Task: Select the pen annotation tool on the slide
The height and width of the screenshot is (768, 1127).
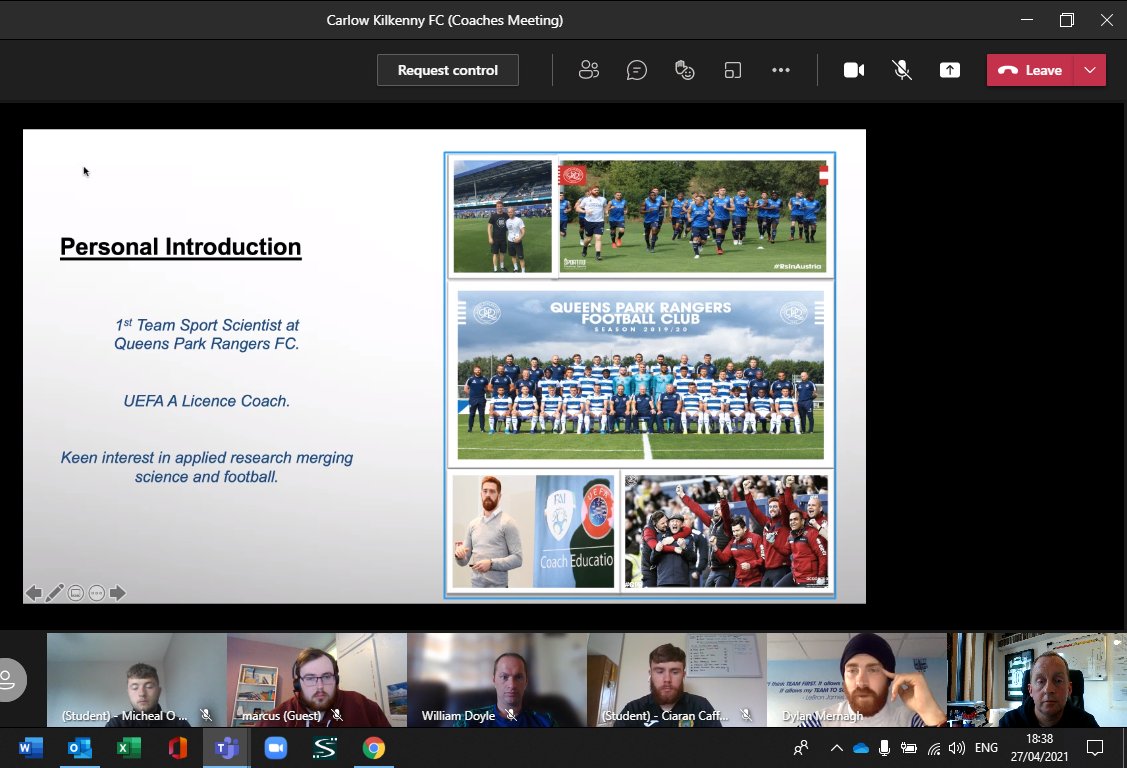Action: coord(55,592)
